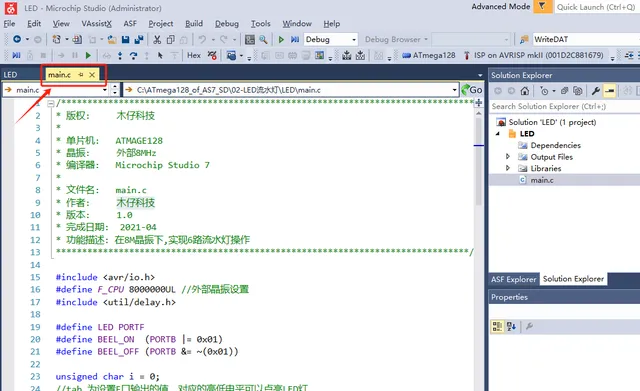Open the main.c scope dropdown
Viewport: 640px width, 391px height.
(x=105, y=90)
